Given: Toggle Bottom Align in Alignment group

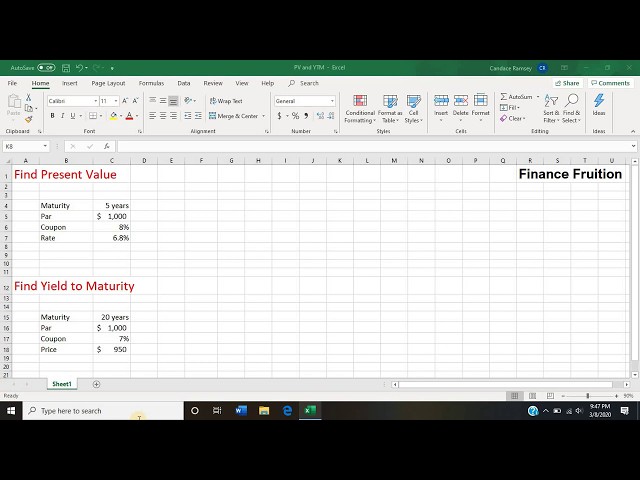Looking at the screenshot, I should coord(173,101).
